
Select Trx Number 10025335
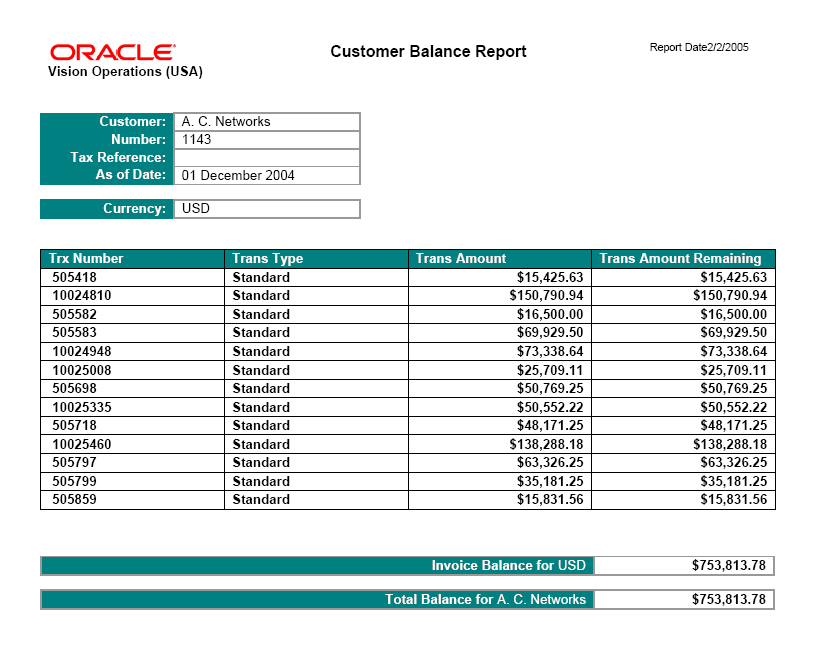coord(82,408)
